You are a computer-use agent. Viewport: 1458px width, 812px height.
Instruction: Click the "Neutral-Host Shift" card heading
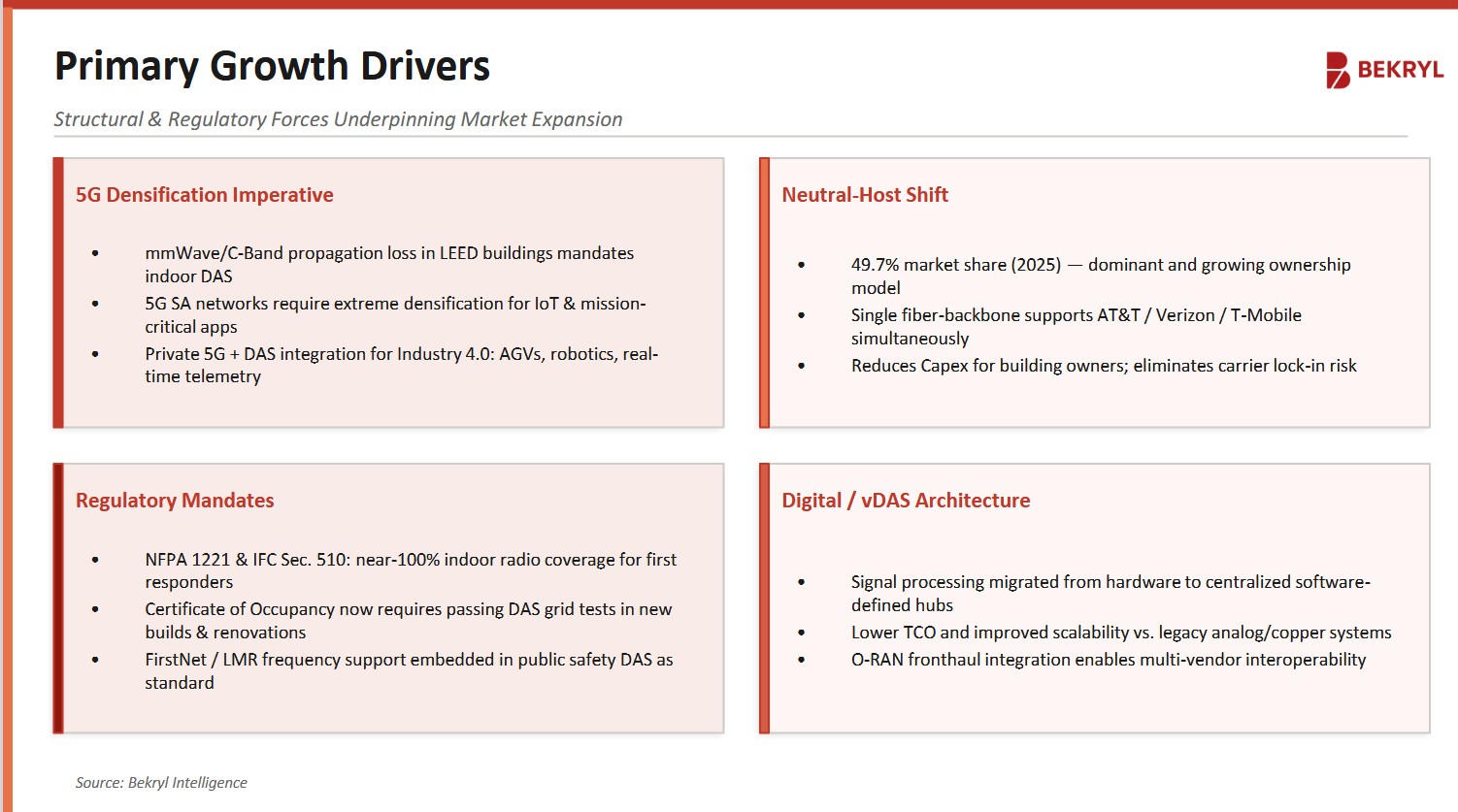(x=865, y=195)
